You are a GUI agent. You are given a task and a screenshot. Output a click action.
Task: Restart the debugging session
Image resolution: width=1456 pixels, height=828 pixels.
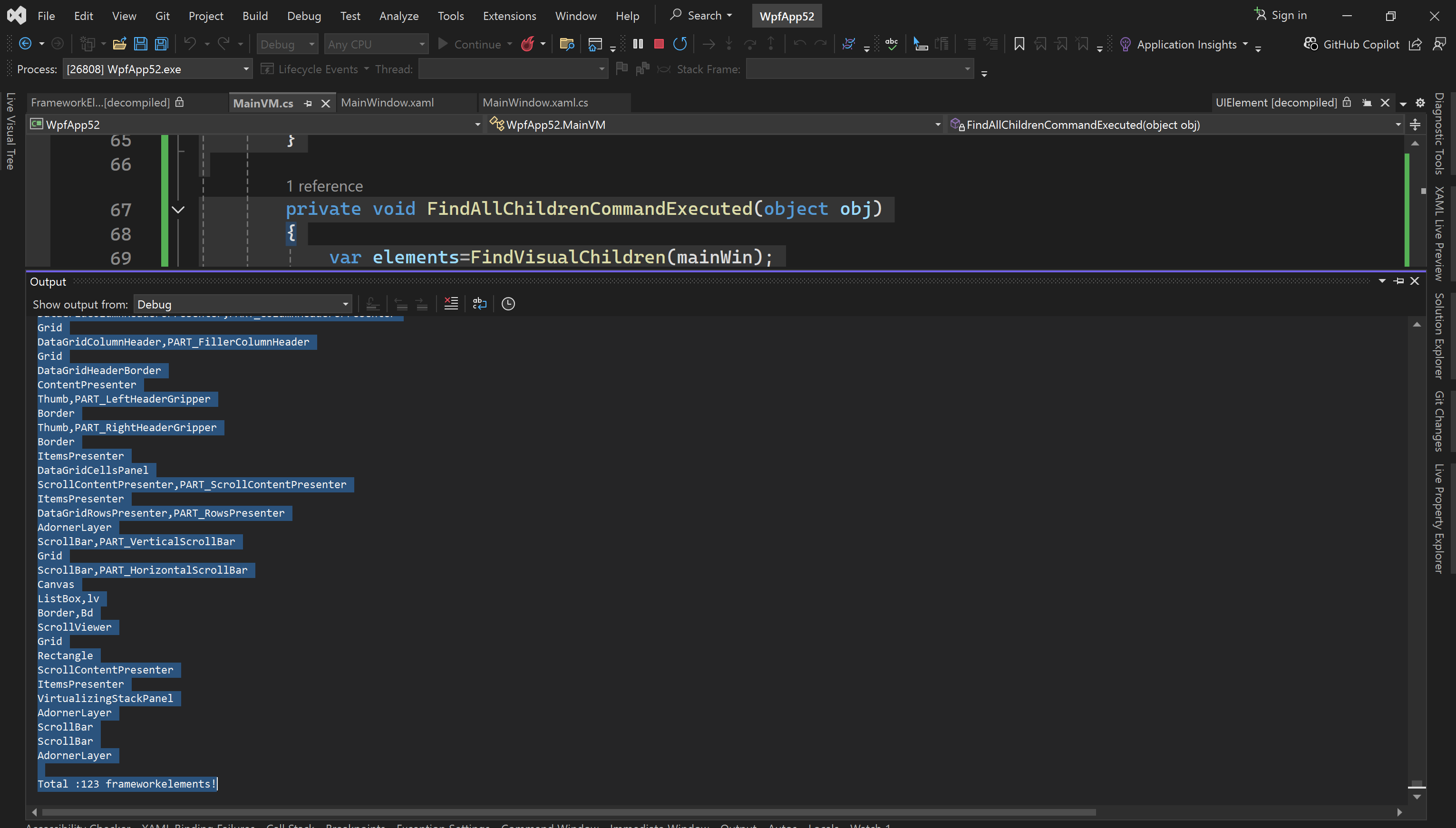pyautogui.click(x=679, y=44)
